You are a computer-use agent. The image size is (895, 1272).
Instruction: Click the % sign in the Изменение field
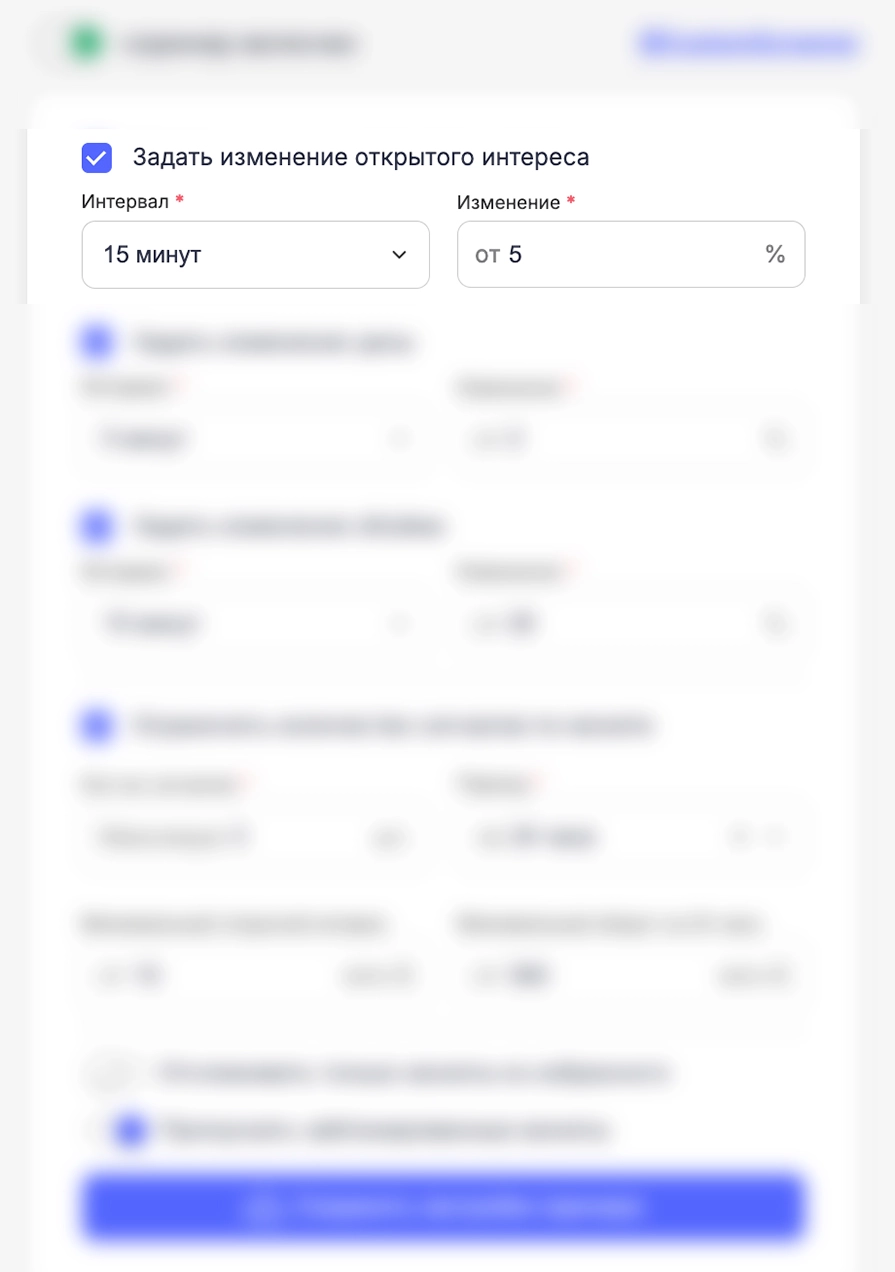[775, 255]
